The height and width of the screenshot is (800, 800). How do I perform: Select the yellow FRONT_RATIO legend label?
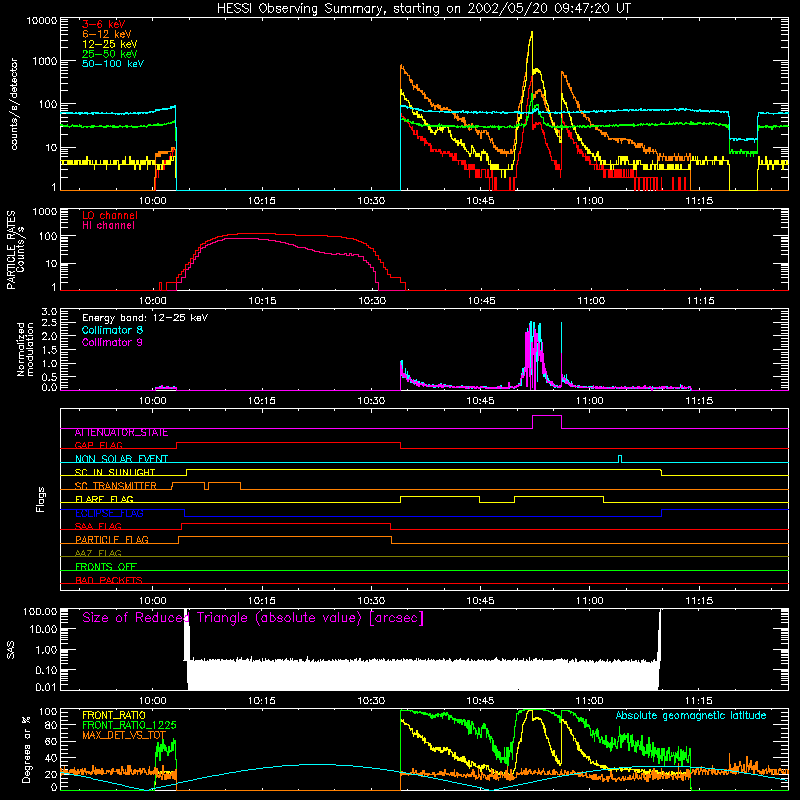pos(113,715)
